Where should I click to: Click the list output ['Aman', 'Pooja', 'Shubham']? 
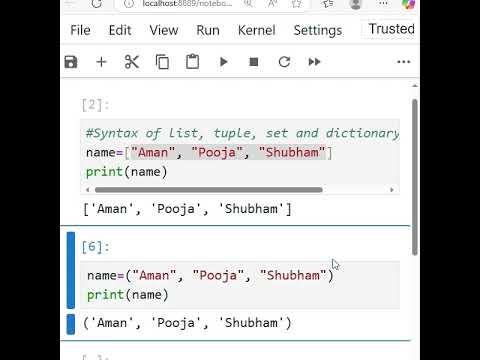coord(187,209)
